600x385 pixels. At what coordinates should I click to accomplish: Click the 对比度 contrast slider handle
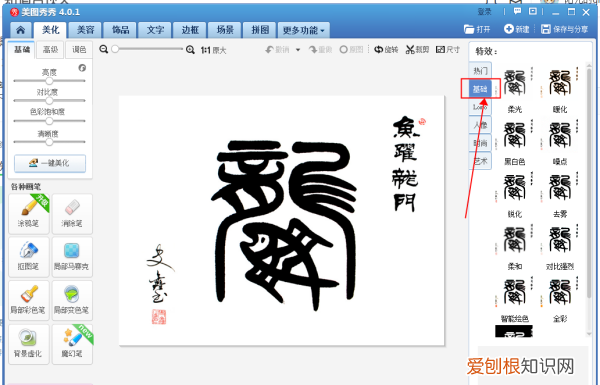[49, 101]
